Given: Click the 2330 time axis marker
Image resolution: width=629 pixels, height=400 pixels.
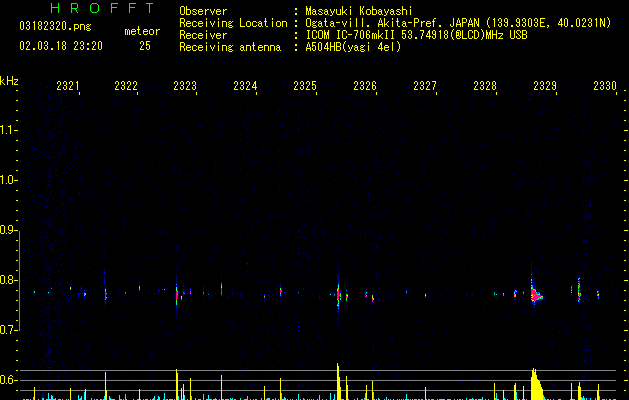Looking at the screenshot, I should [605, 85].
